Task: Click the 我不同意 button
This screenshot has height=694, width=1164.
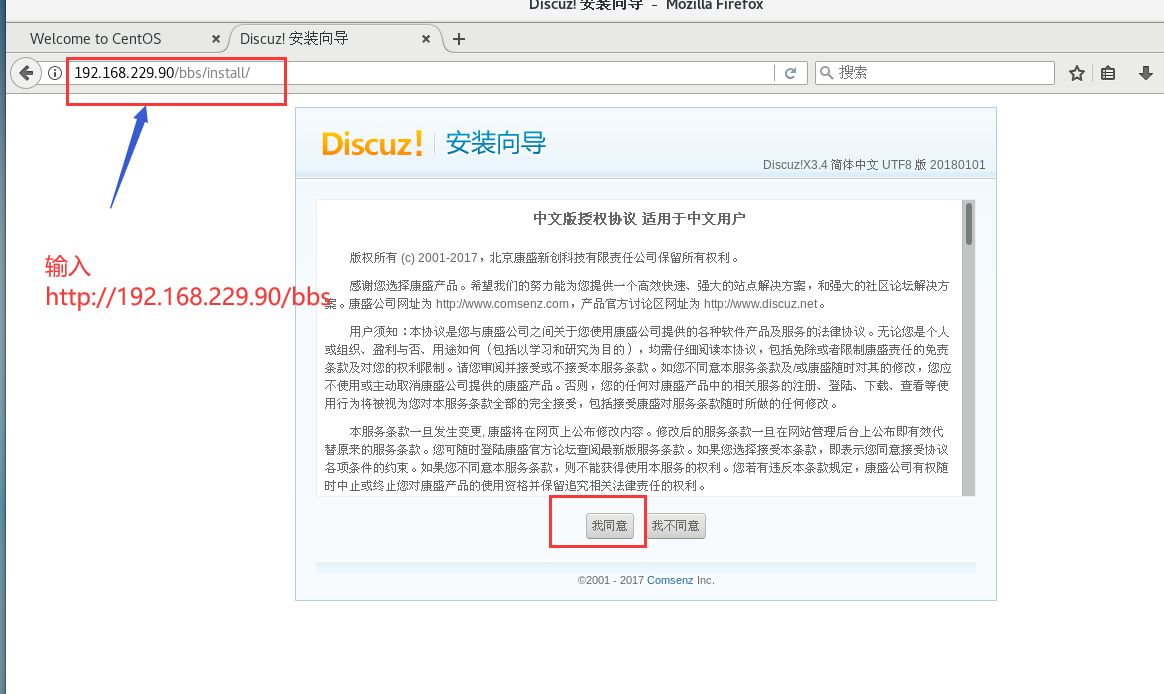Action: (676, 526)
